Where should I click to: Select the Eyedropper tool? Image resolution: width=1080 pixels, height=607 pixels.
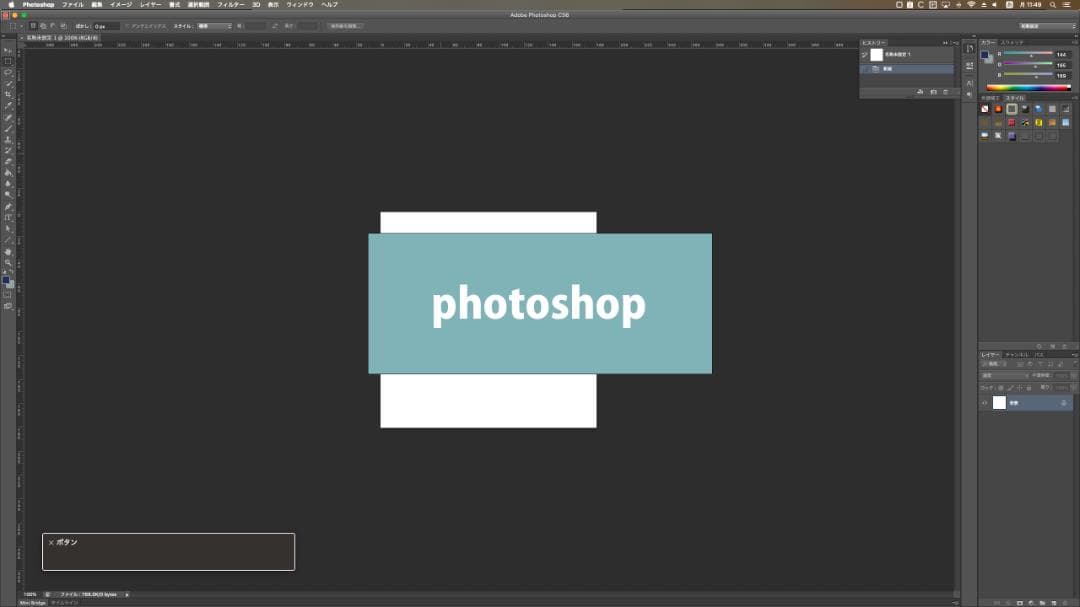click(8, 105)
